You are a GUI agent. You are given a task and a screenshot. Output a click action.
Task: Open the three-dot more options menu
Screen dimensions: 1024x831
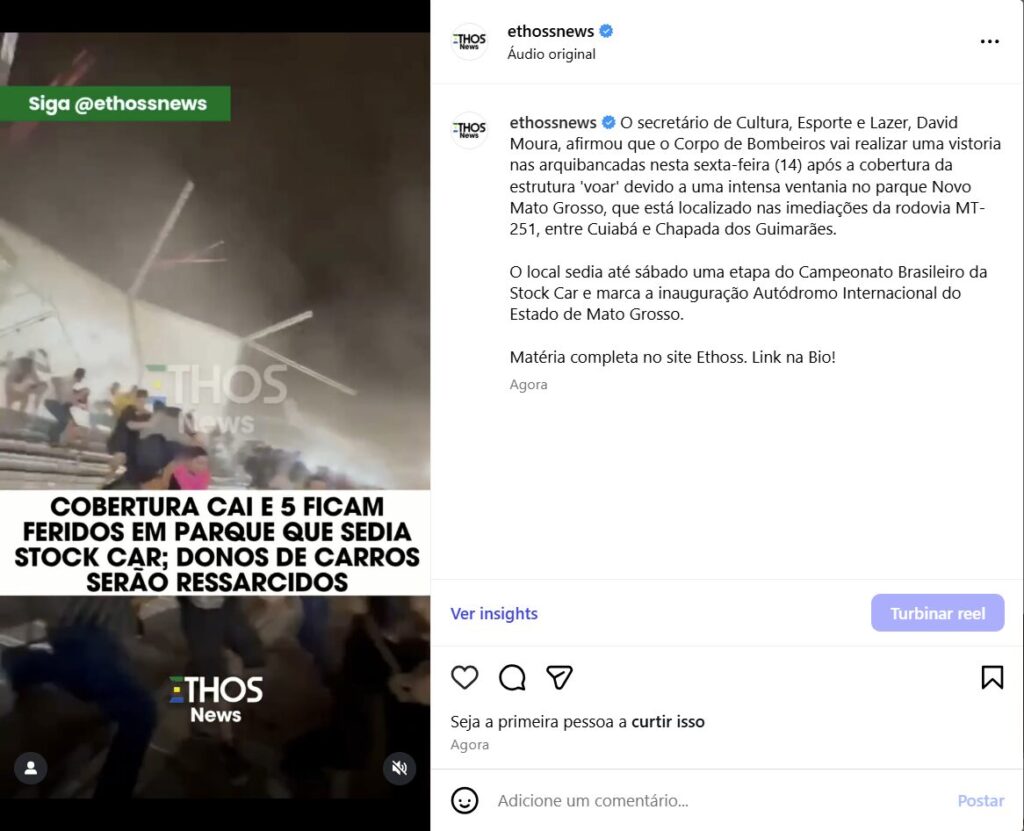tap(989, 41)
